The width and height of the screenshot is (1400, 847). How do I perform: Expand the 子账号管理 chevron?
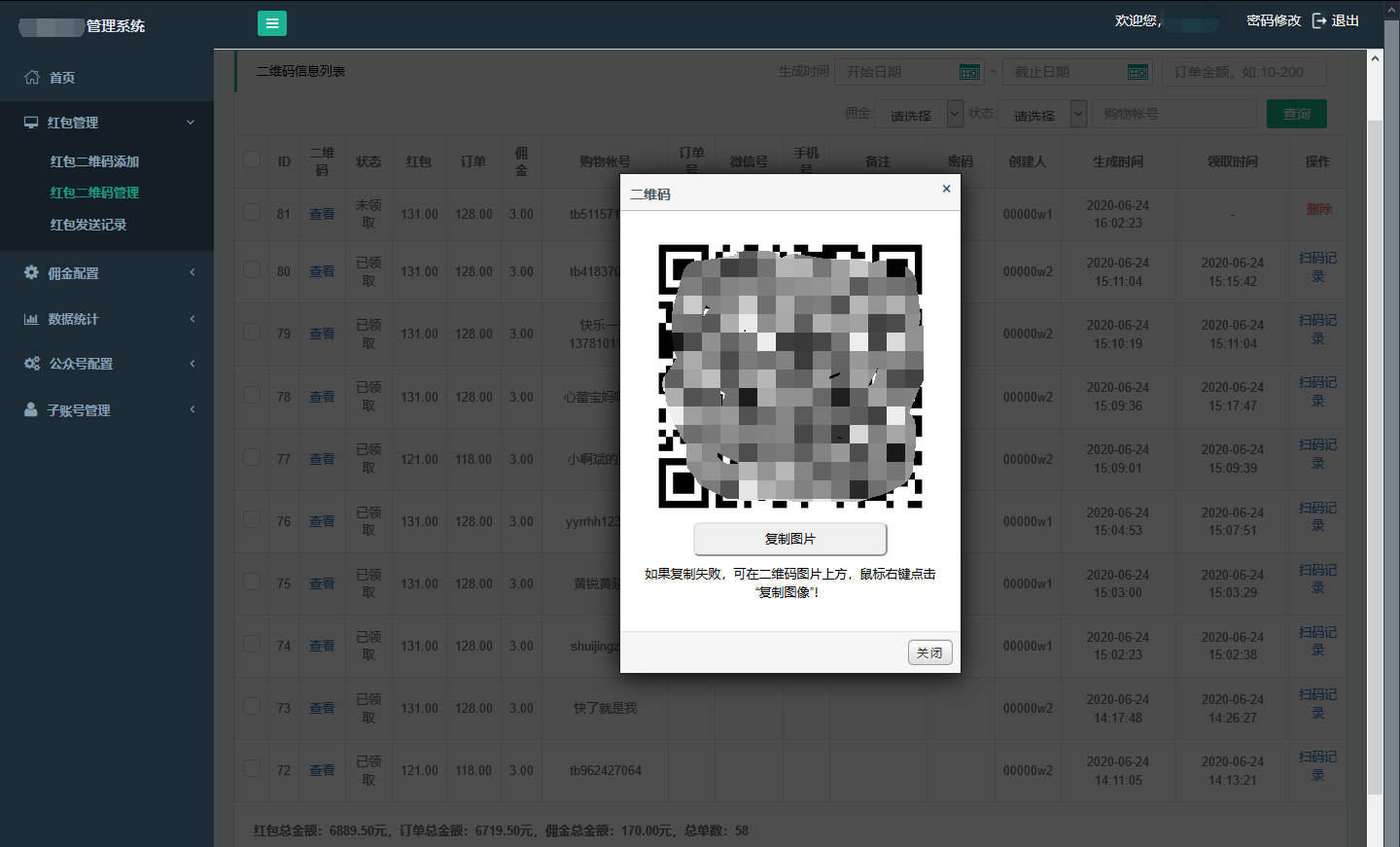192,409
